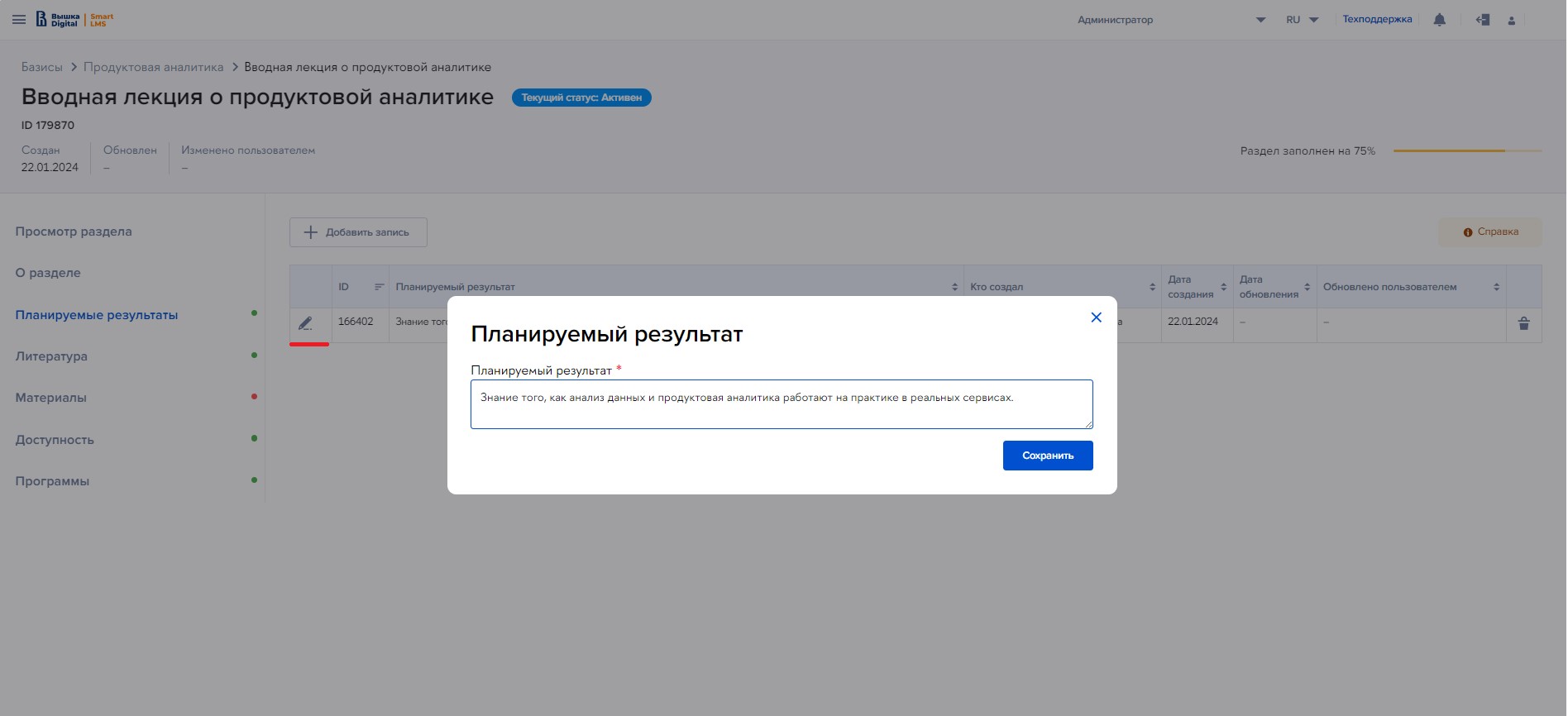Open the hamburger navigation menu
1568x716 pixels.
click(19, 20)
